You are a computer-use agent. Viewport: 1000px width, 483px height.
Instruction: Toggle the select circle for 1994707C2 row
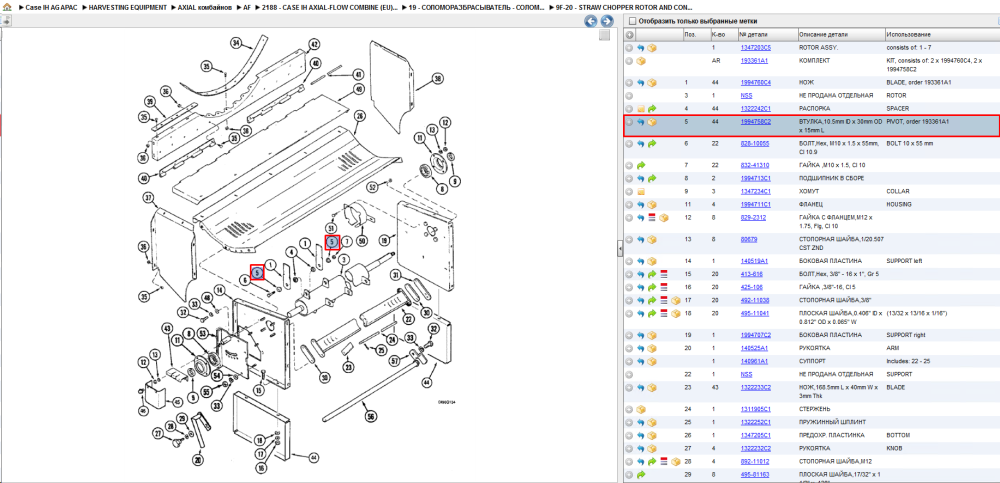pyautogui.click(x=629, y=335)
